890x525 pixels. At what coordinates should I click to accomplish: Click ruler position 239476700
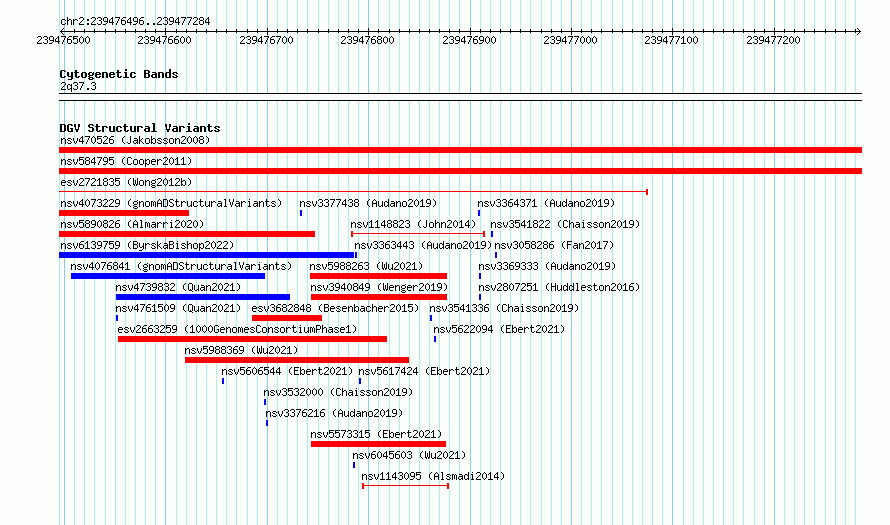[x=266, y=40]
